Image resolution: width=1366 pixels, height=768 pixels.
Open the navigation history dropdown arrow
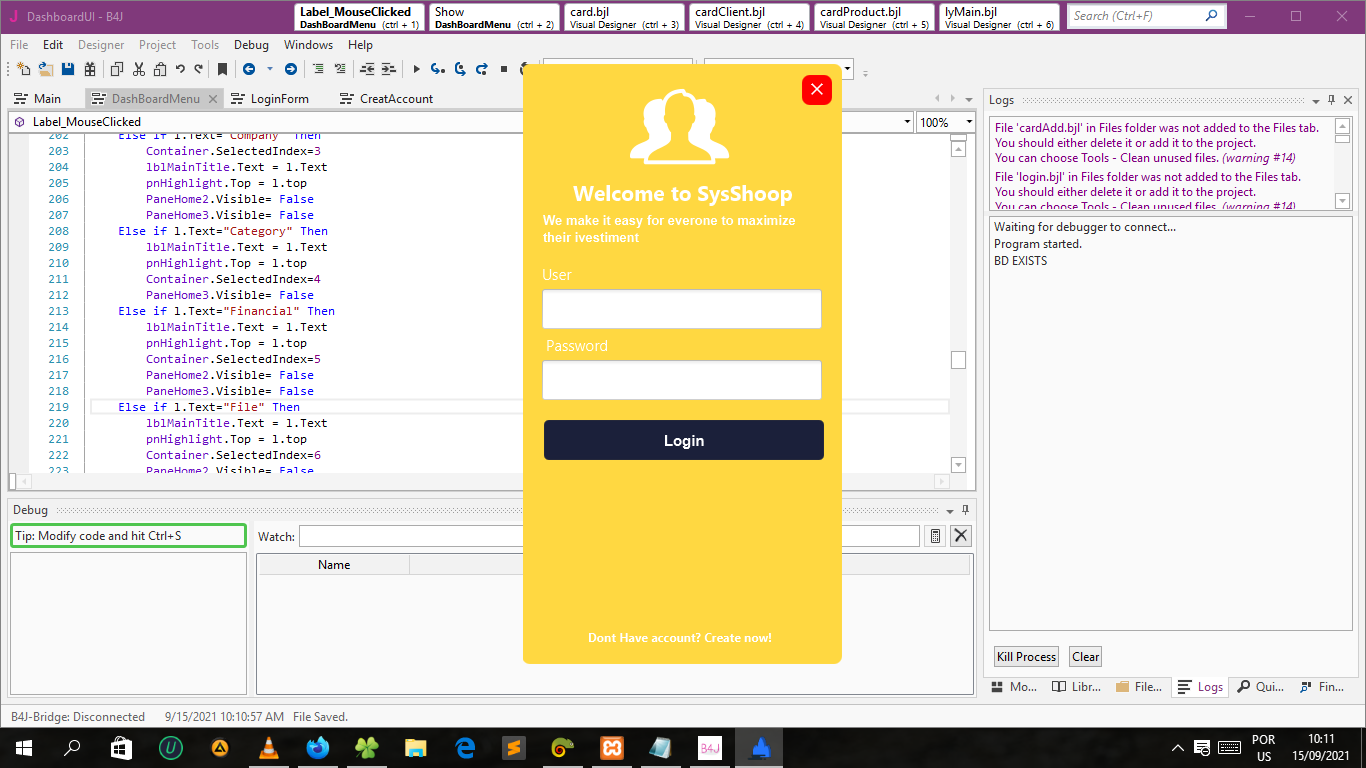pyautogui.click(x=269, y=69)
